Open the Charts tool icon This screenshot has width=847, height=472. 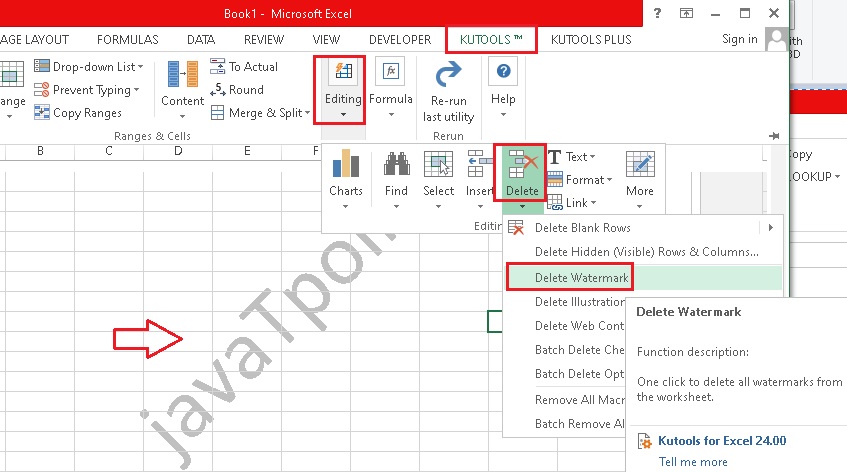[346, 164]
